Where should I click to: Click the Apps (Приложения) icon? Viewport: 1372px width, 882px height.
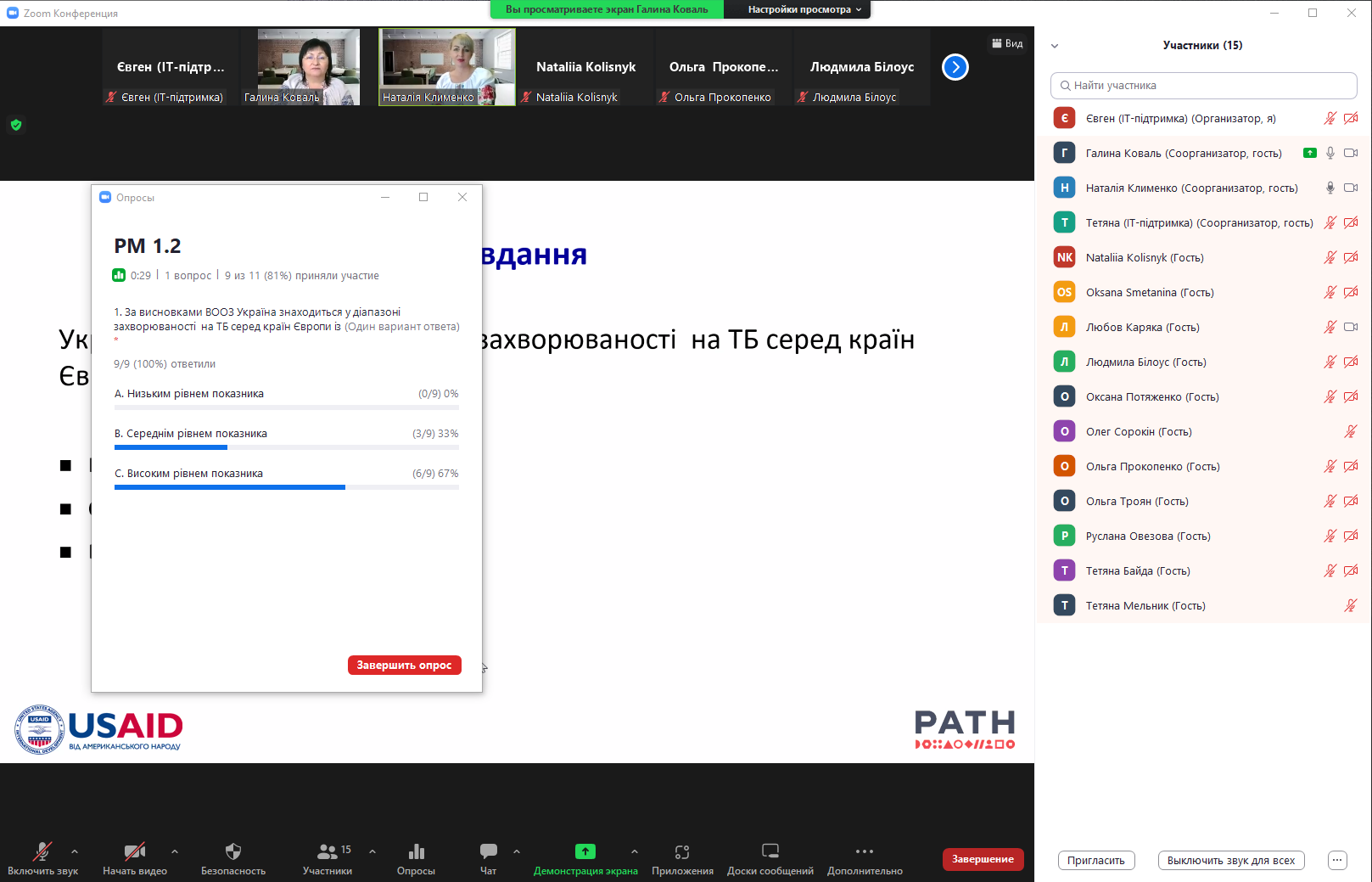pyautogui.click(x=682, y=851)
